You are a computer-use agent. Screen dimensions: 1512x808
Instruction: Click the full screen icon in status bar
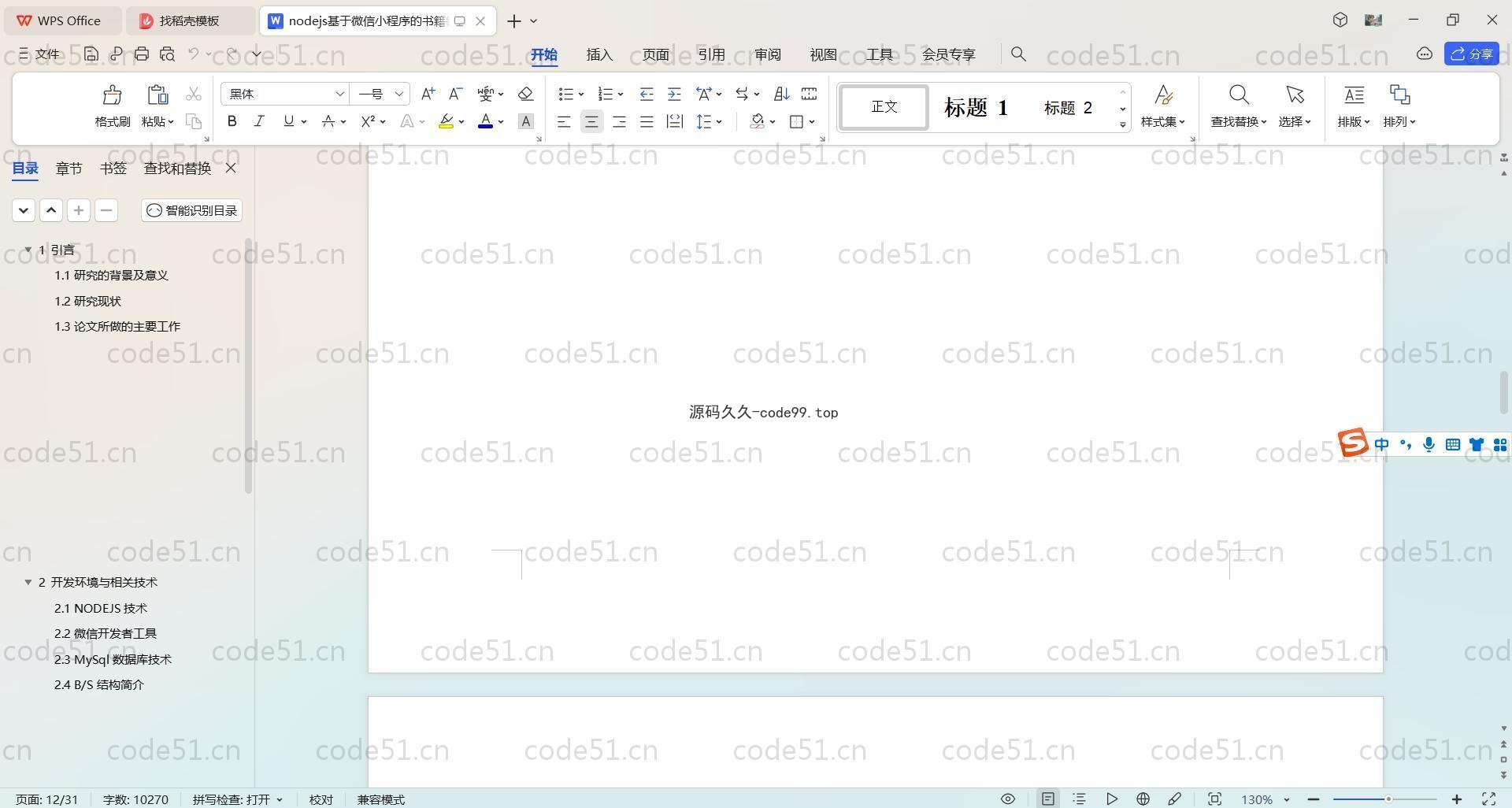click(x=1489, y=799)
